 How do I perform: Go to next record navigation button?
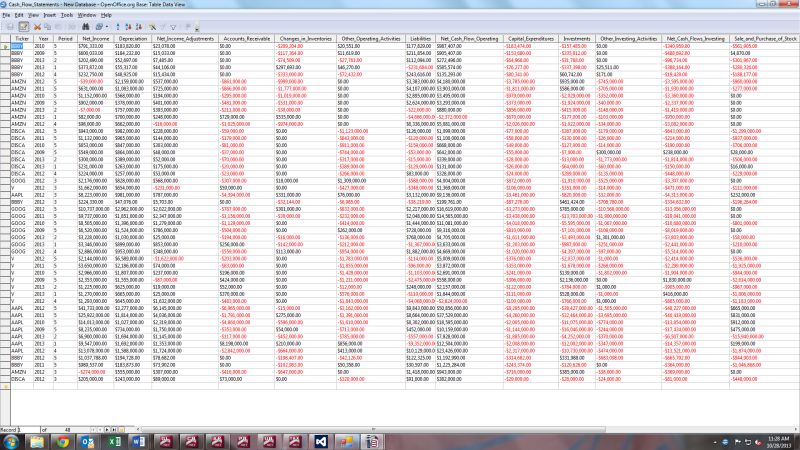tap(107, 430)
